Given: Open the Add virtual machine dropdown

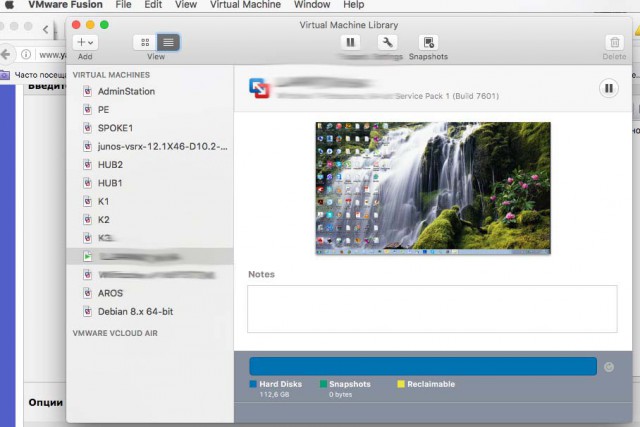Looking at the screenshot, I should click(x=85, y=42).
